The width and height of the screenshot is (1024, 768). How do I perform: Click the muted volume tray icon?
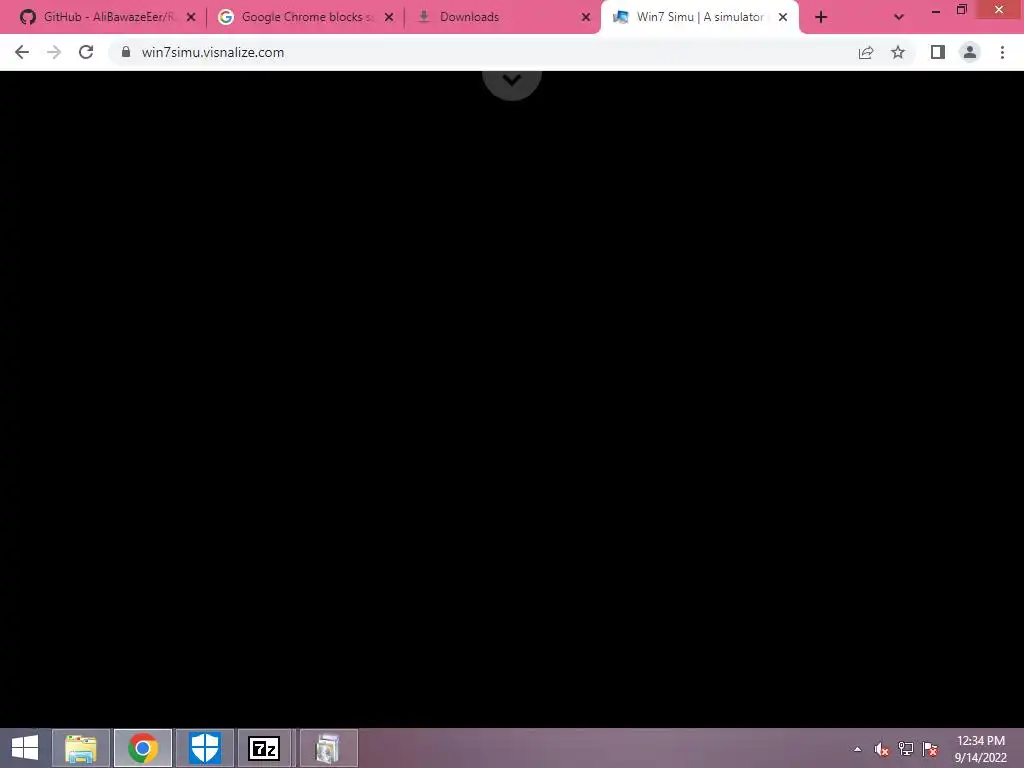(x=882, y=749)
